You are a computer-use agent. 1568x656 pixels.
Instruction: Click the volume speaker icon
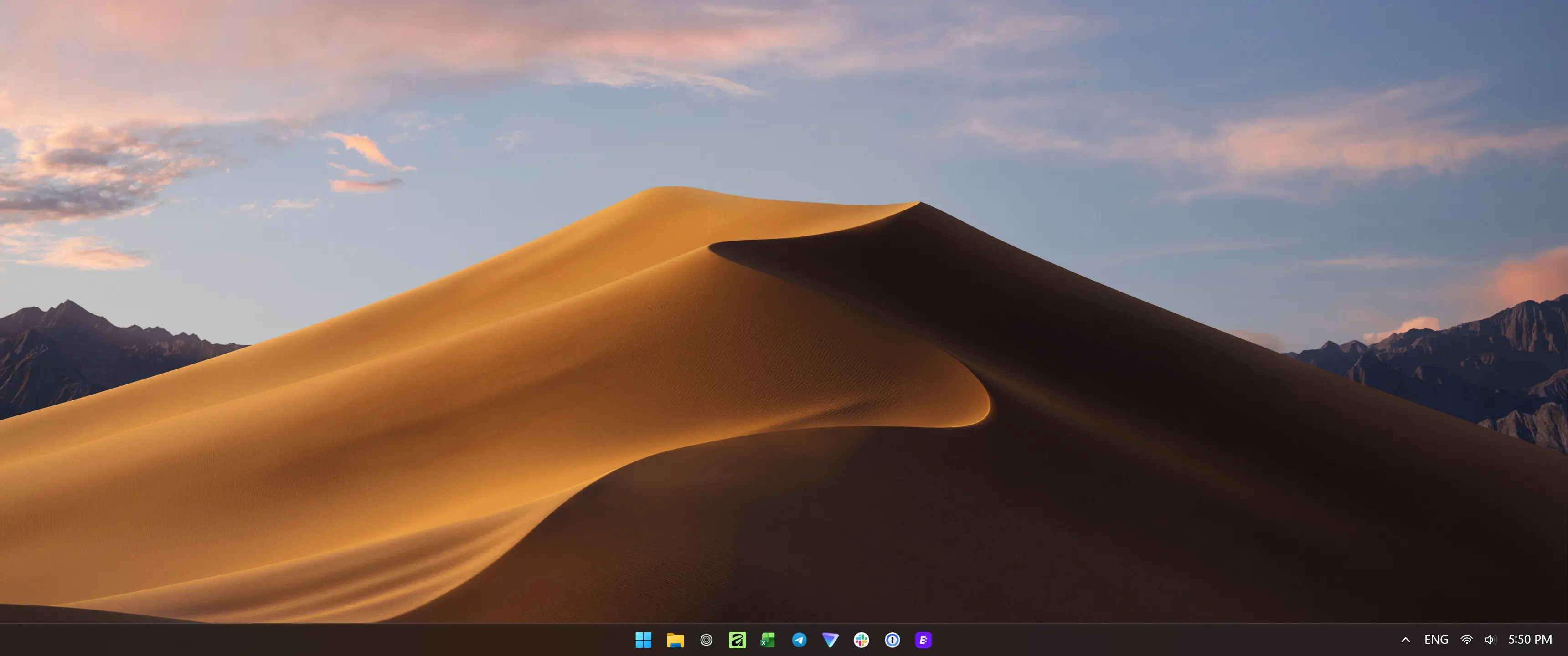(1490, 640)
